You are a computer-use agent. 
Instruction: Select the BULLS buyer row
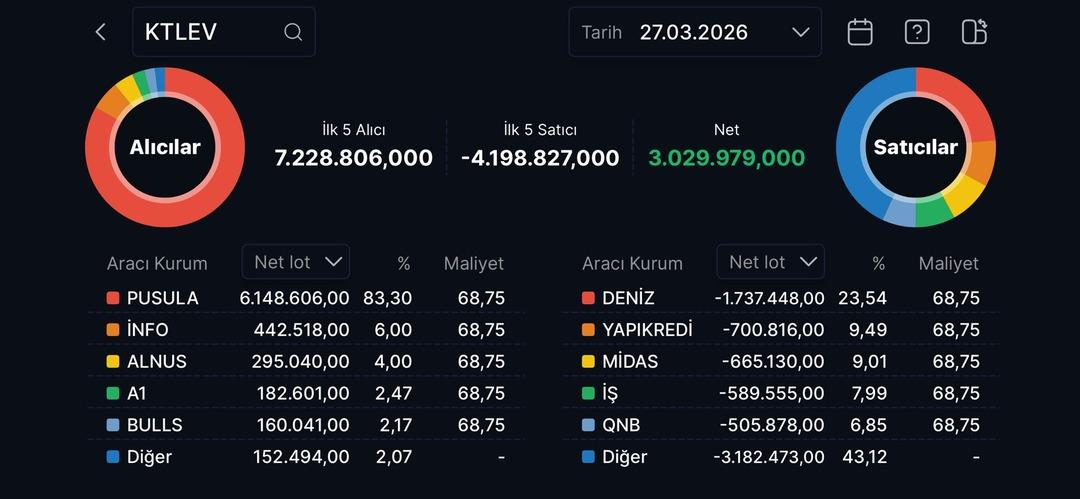(305, 425)
